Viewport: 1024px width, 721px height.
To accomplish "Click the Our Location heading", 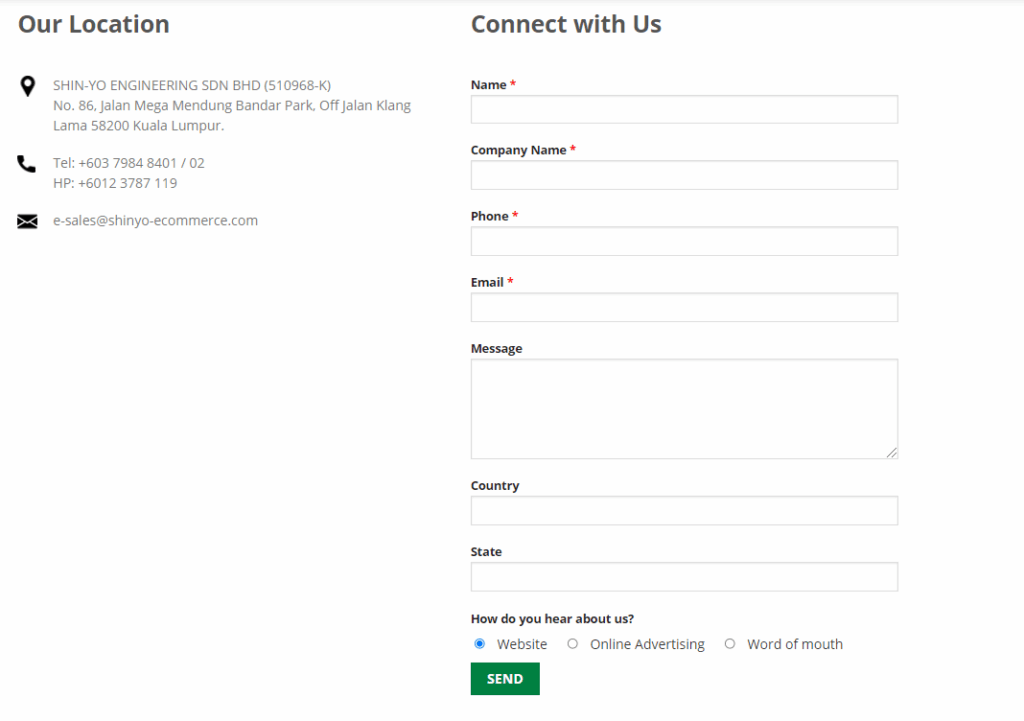I will click(93, 24).
